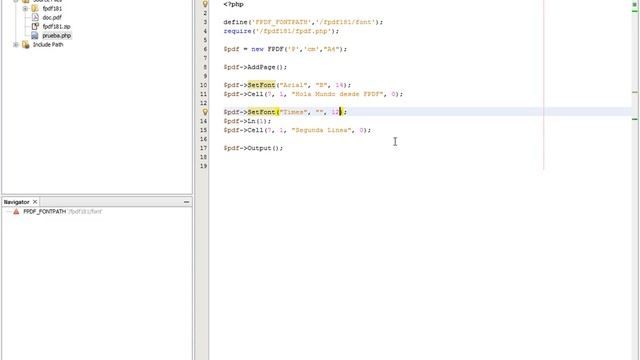Place cursor in the require fpdf.php line
Image resolution: width=640 pixels, height=360 pixels.
[281, 31]
